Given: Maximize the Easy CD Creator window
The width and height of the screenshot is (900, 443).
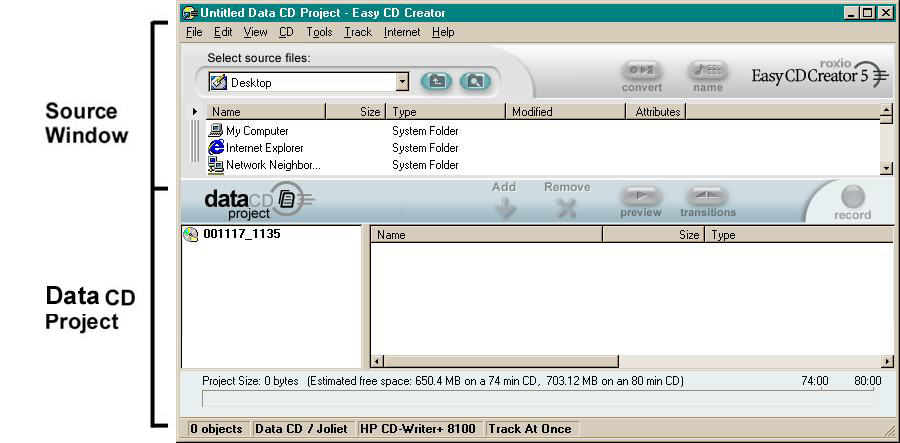Looking at the screenshot, I should [867, 13].
